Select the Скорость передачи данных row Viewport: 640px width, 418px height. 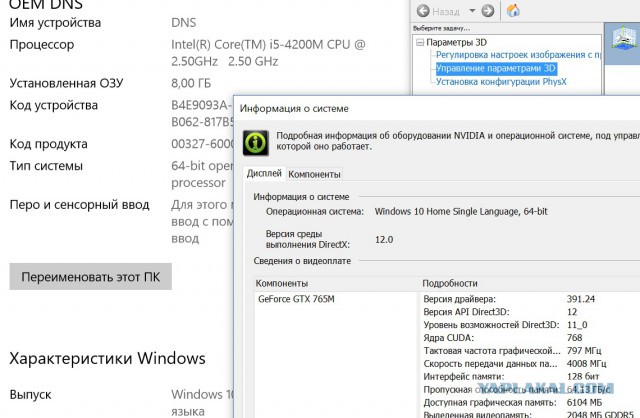pyautogui.click(x=531, y=364)
